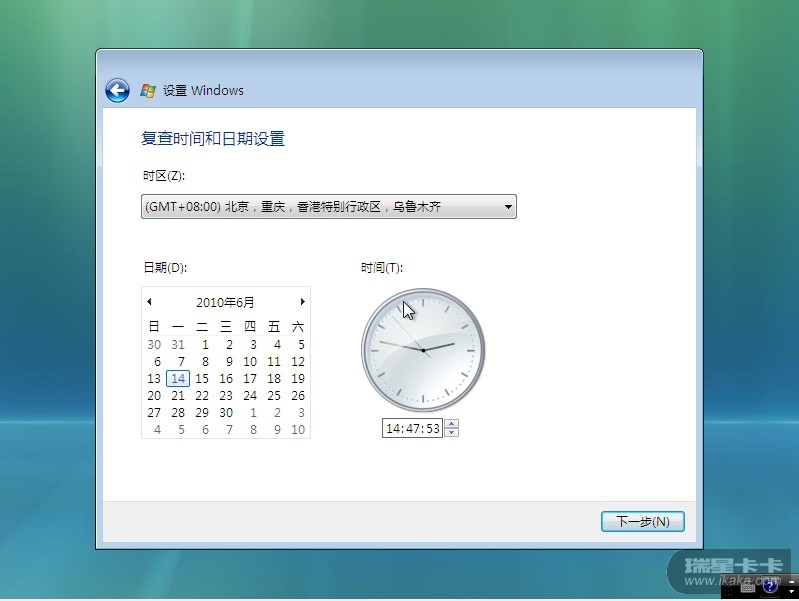Pick date 23 in the calendar
This screenshot has height=601, width=799.
tap(226, 396)
